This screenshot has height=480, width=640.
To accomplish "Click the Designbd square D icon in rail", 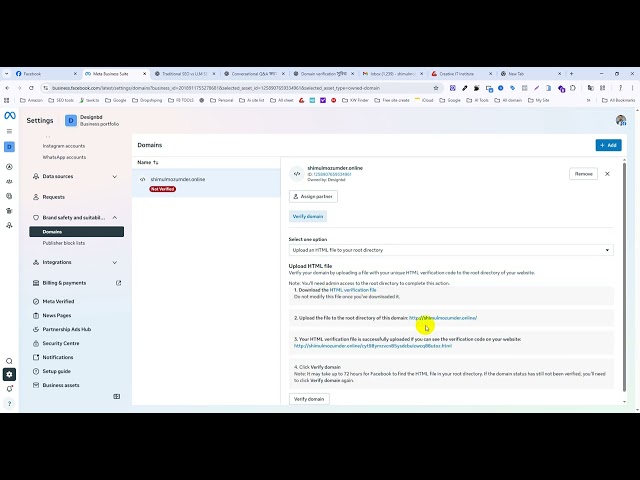I will click(x=9, y=147).
